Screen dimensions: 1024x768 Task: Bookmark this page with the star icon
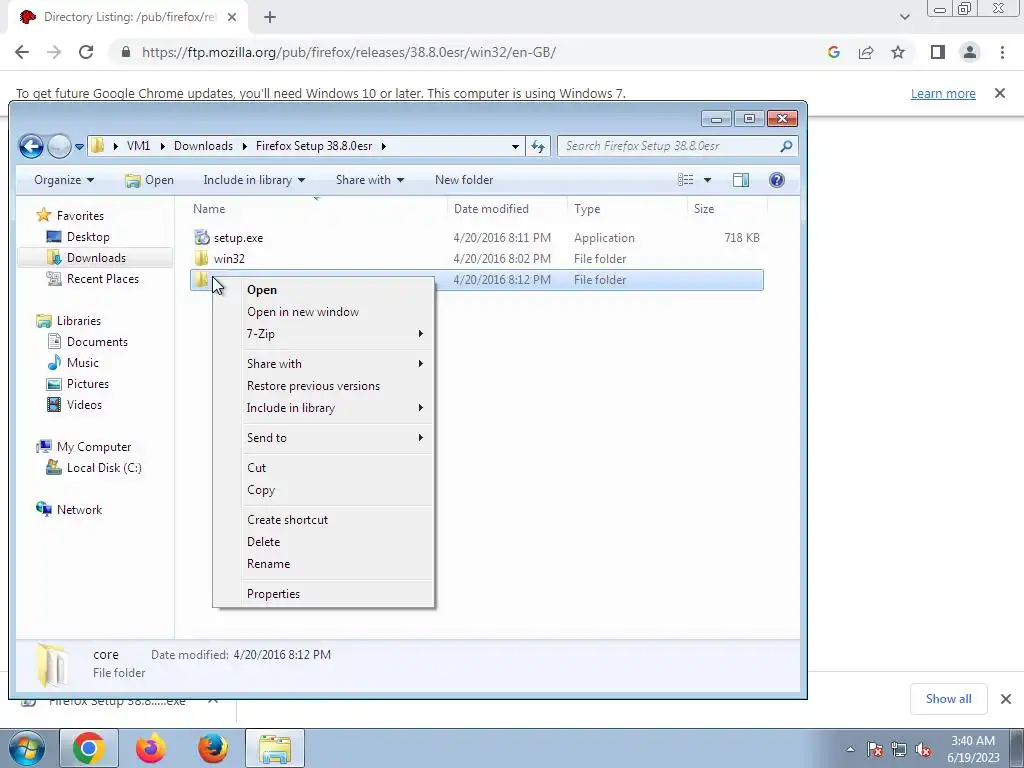898,52
